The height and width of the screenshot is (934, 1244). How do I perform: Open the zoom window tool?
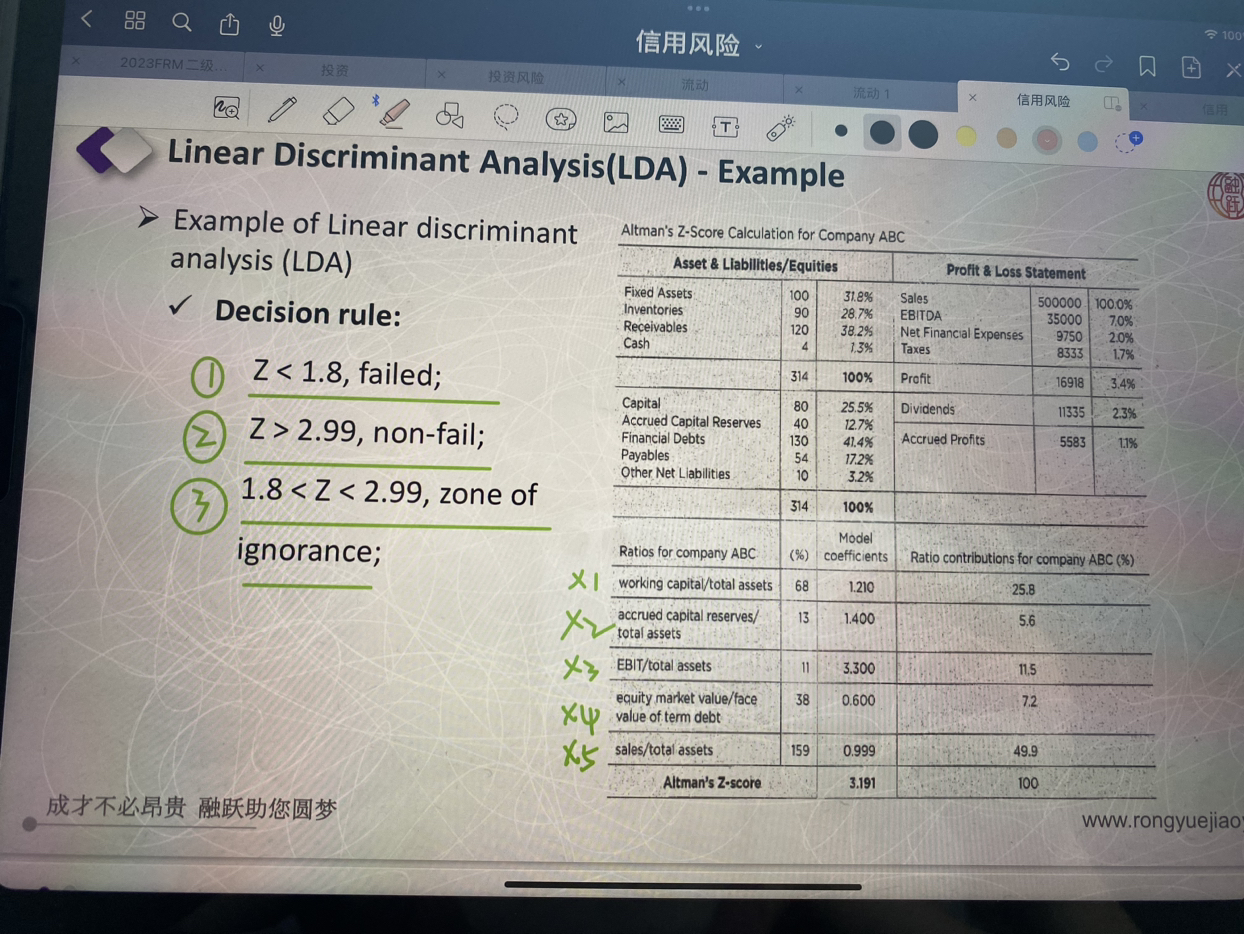[227, 108]
